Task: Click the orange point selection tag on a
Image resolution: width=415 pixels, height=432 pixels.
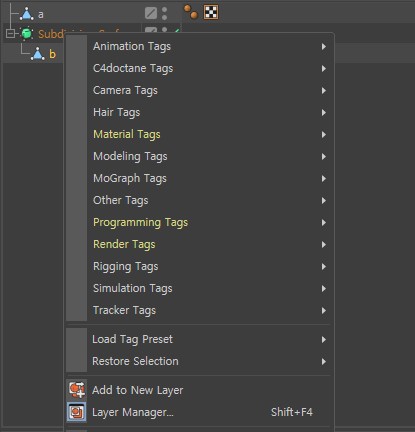Action: pos(191,12)
